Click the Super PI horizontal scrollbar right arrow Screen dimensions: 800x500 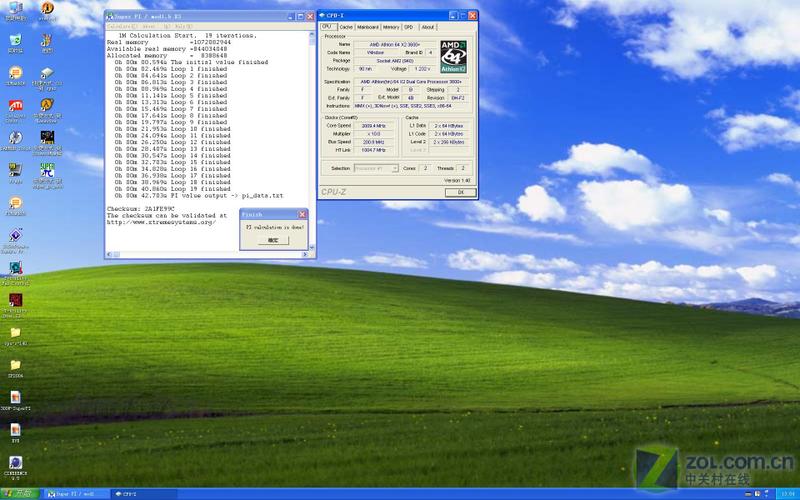305,254
